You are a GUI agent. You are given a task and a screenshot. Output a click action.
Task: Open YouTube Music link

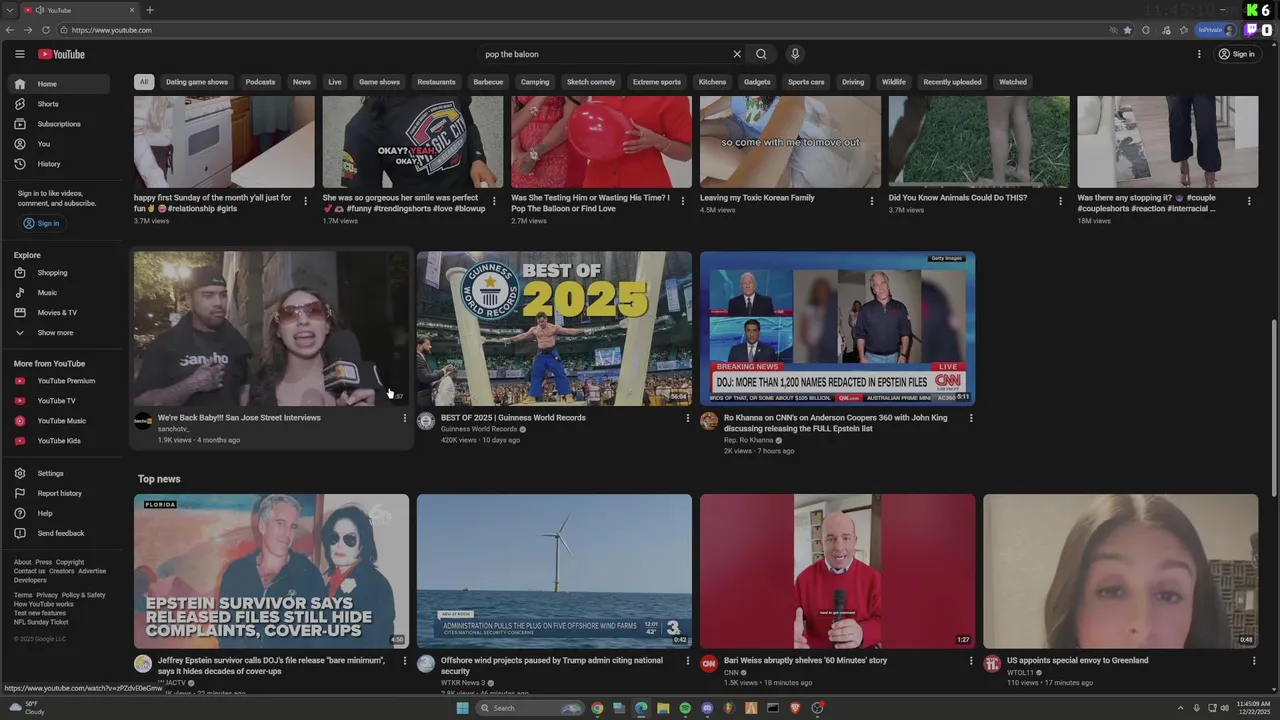pos(60,421)
